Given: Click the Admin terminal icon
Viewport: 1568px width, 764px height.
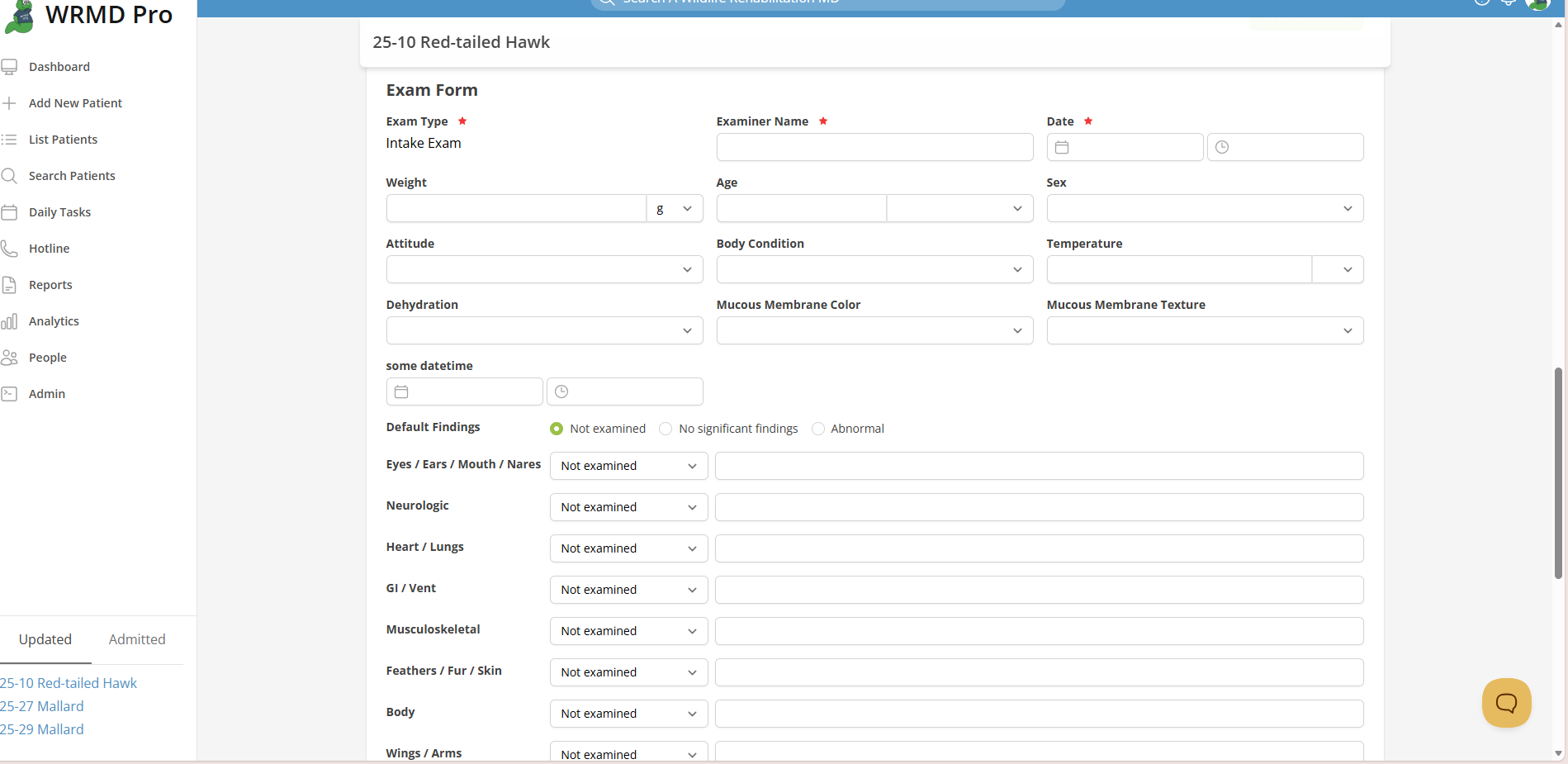Looking at the screenshot, I should tap(9, 394).
